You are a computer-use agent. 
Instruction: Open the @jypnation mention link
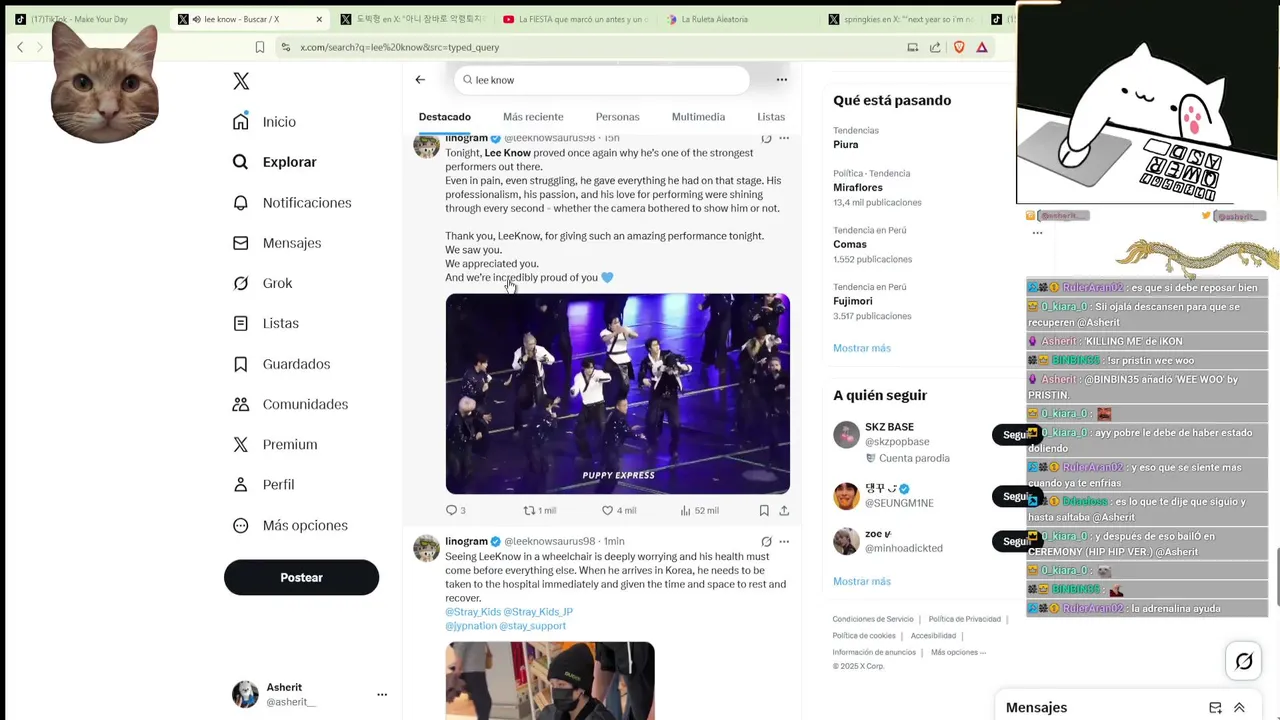pos(470,626)
